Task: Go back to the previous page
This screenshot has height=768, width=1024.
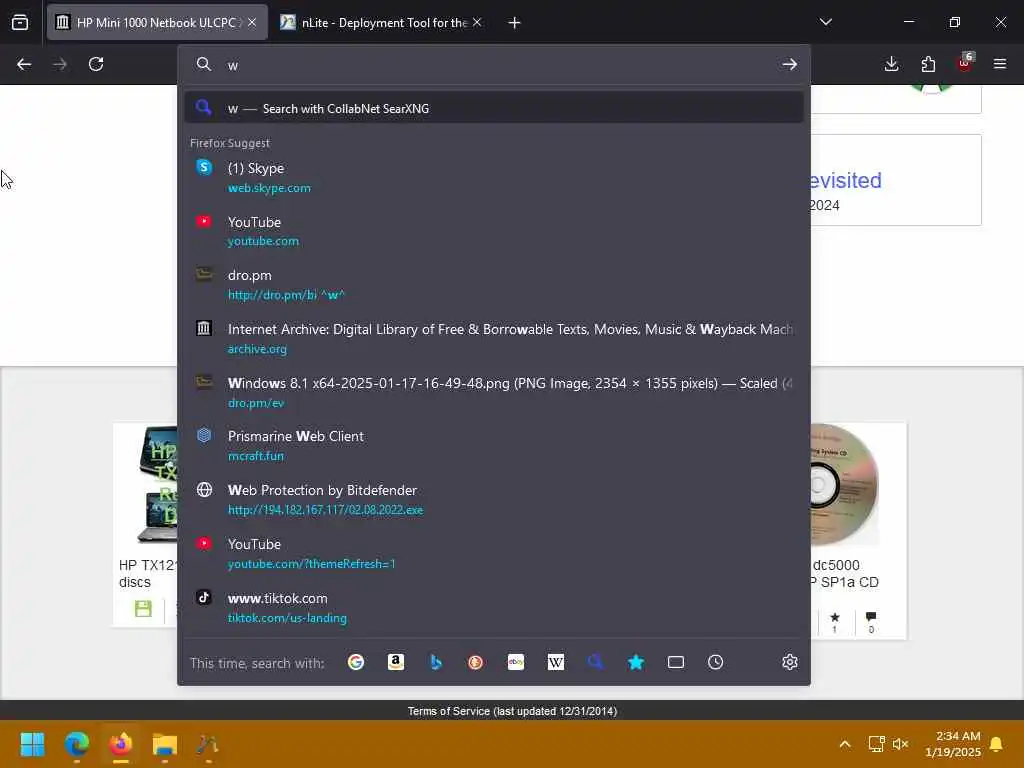Action: (24, 64)
